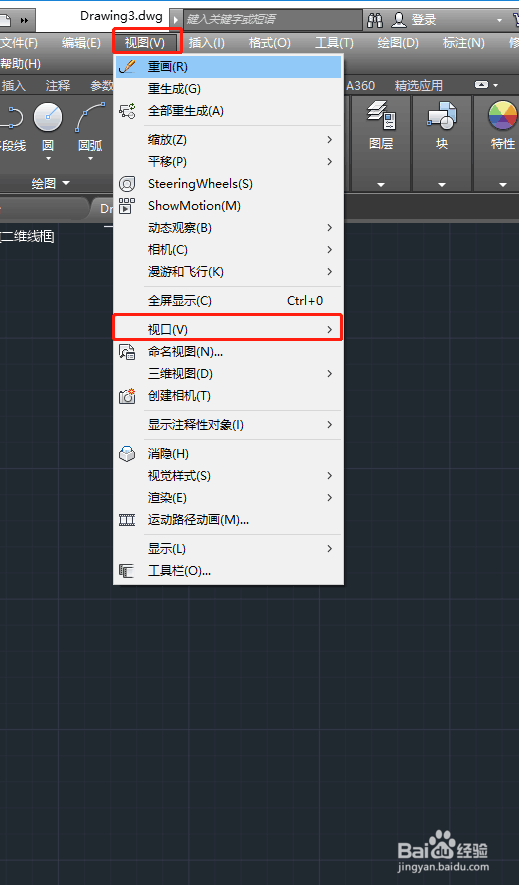Click the arrow left of search box
This screenshot has width=519, height=885.
pos(175,20)
